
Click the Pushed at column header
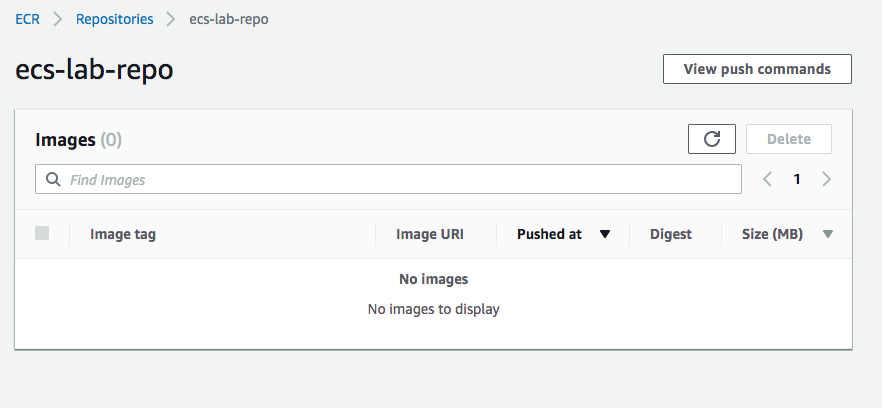(x=549, y=234)
